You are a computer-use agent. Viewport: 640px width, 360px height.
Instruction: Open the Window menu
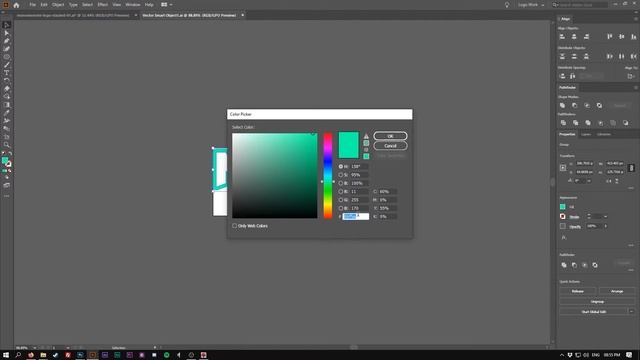[x=133, y=5]
